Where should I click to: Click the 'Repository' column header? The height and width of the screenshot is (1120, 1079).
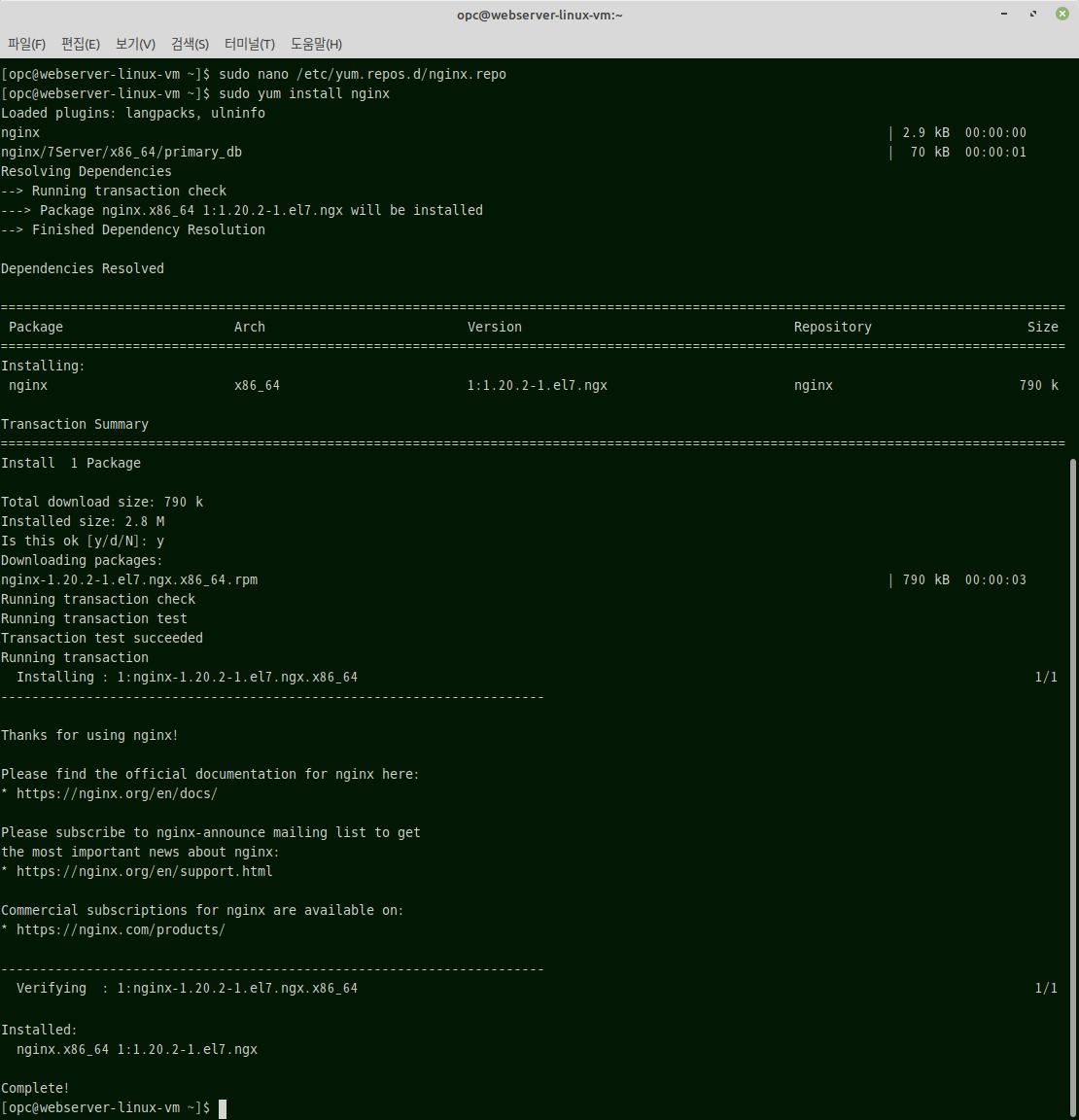tap(833, 327)
